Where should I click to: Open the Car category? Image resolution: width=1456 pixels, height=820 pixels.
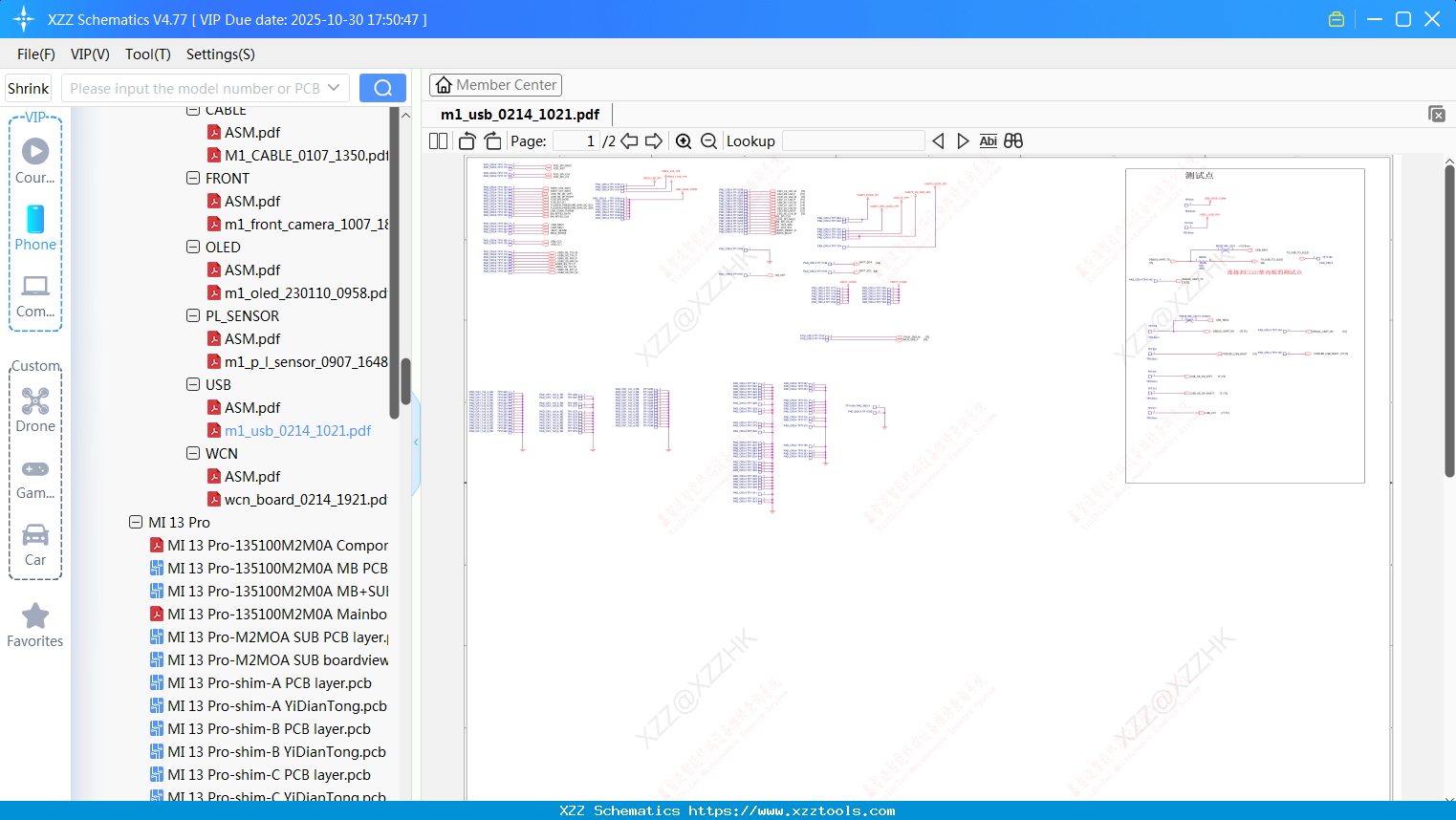click(35, 545)
